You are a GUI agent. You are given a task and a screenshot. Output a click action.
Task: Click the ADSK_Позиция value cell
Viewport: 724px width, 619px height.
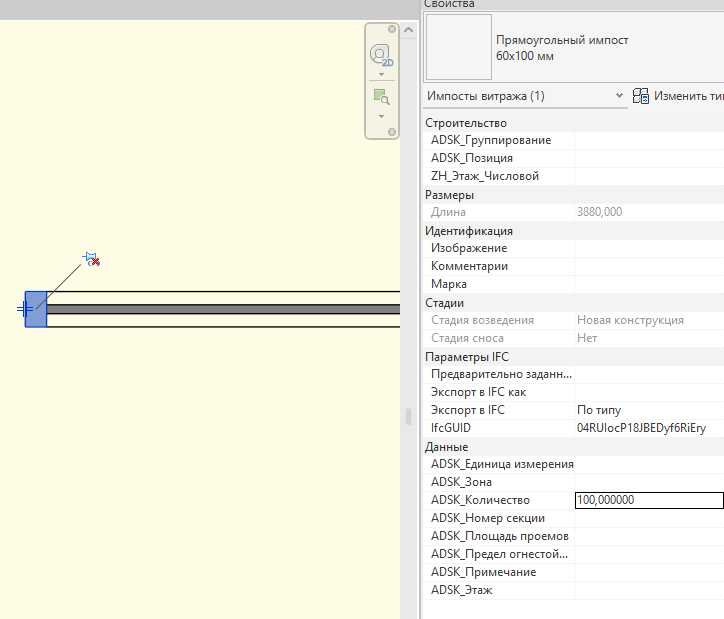[x=649, y=158]
